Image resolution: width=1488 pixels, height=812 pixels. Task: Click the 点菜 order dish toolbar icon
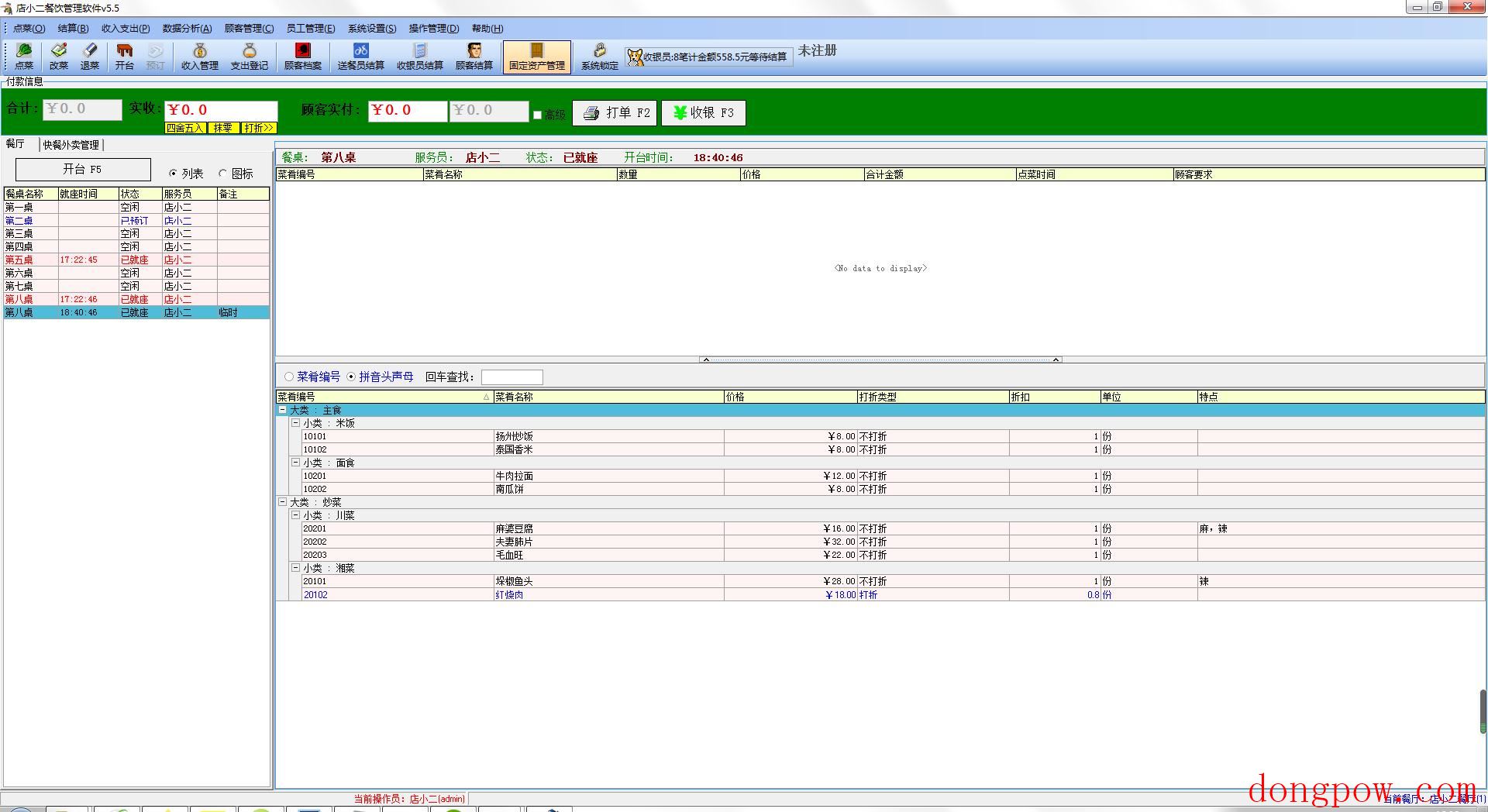coord(24,57)
